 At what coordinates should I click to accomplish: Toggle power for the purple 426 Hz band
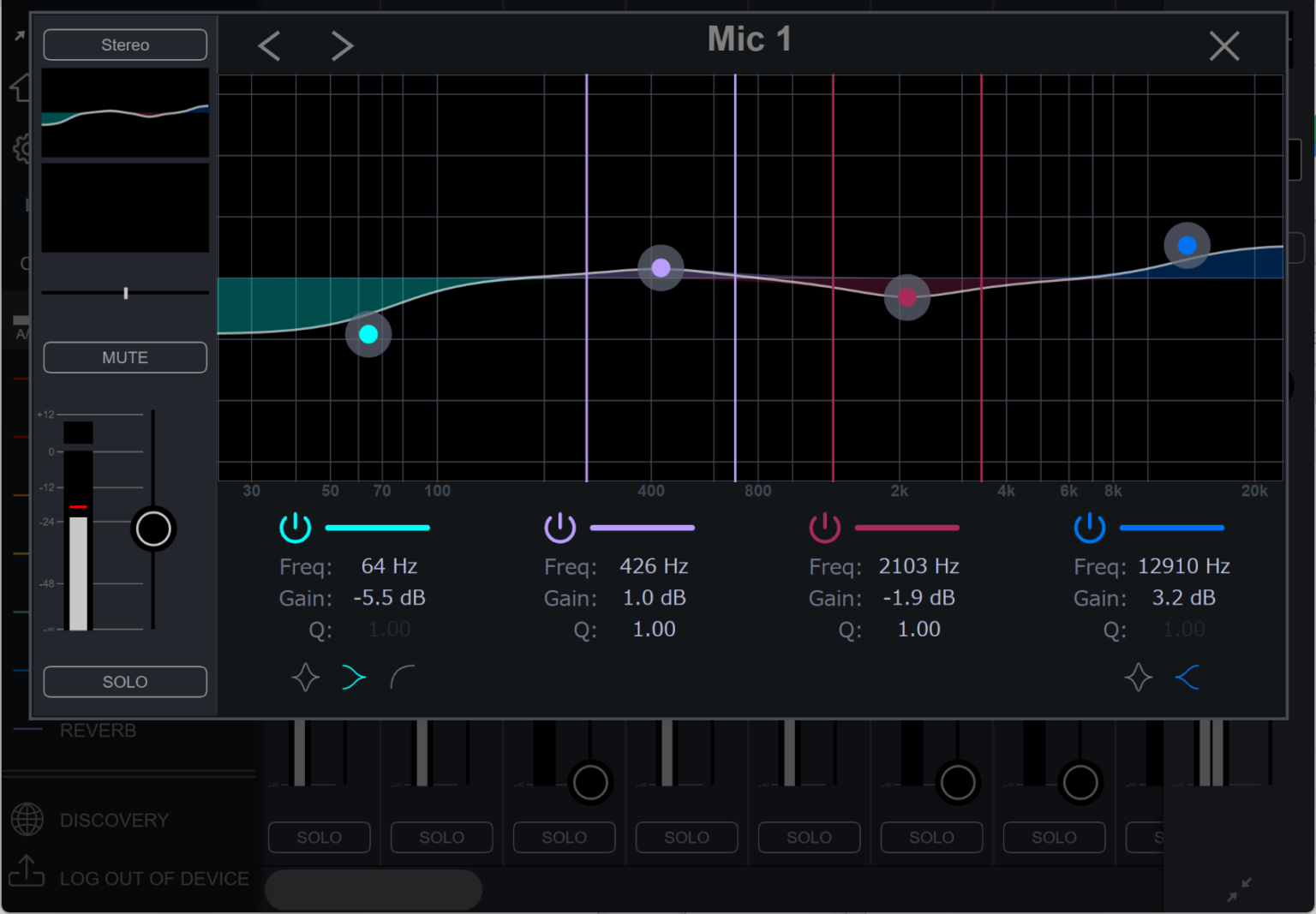[x=560, y=528]
